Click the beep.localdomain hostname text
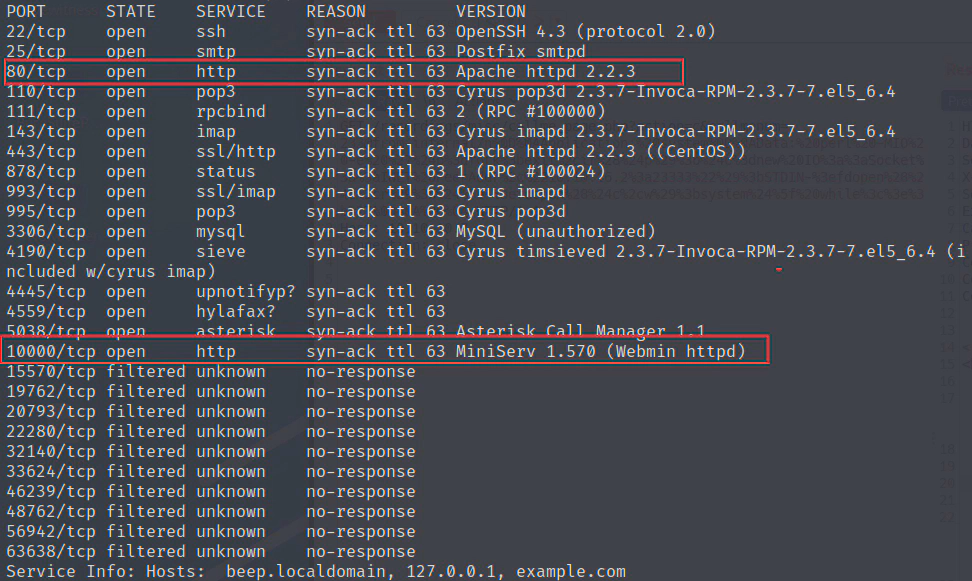972x581 pixels. click(295, 572)
